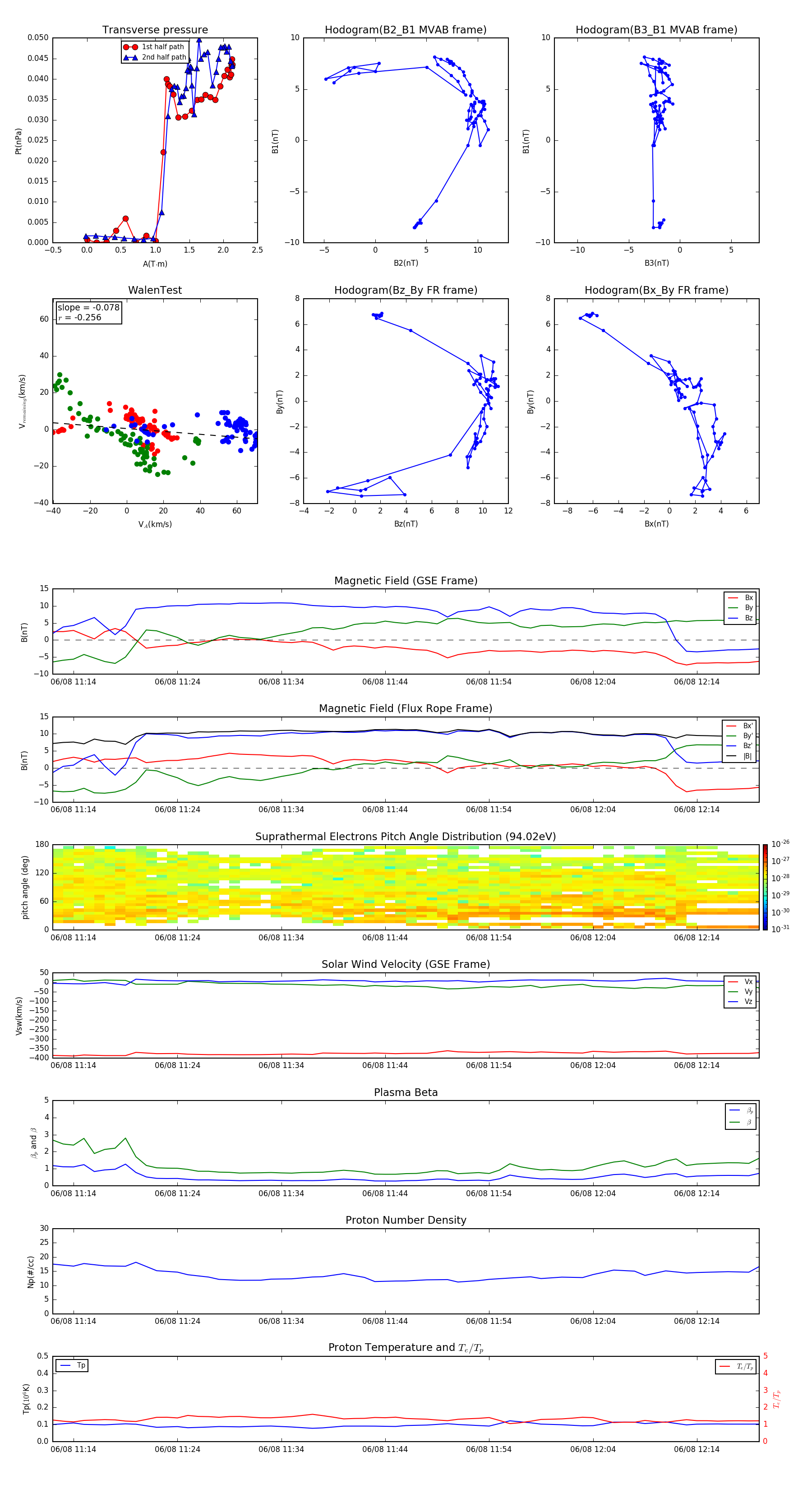
Task: Click 'Np(#/cc)' axis label
Action: 31,1272
